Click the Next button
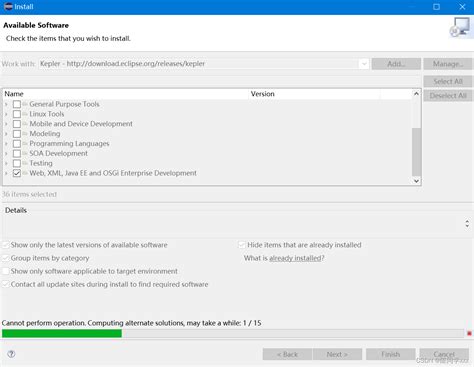Viewport: 474px width, 367px height. [x=337, y=354]
